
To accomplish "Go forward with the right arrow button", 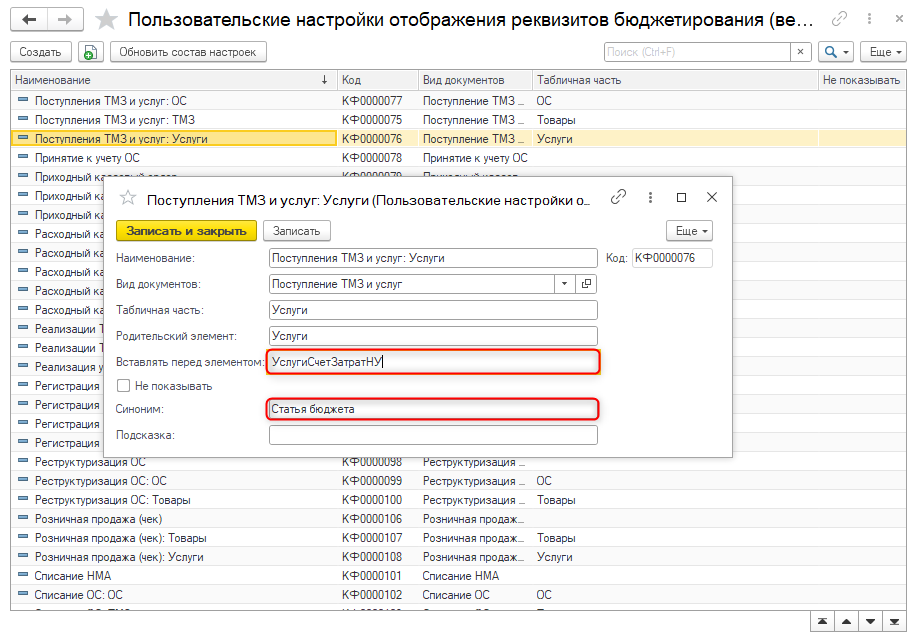I will pos(65,19).
